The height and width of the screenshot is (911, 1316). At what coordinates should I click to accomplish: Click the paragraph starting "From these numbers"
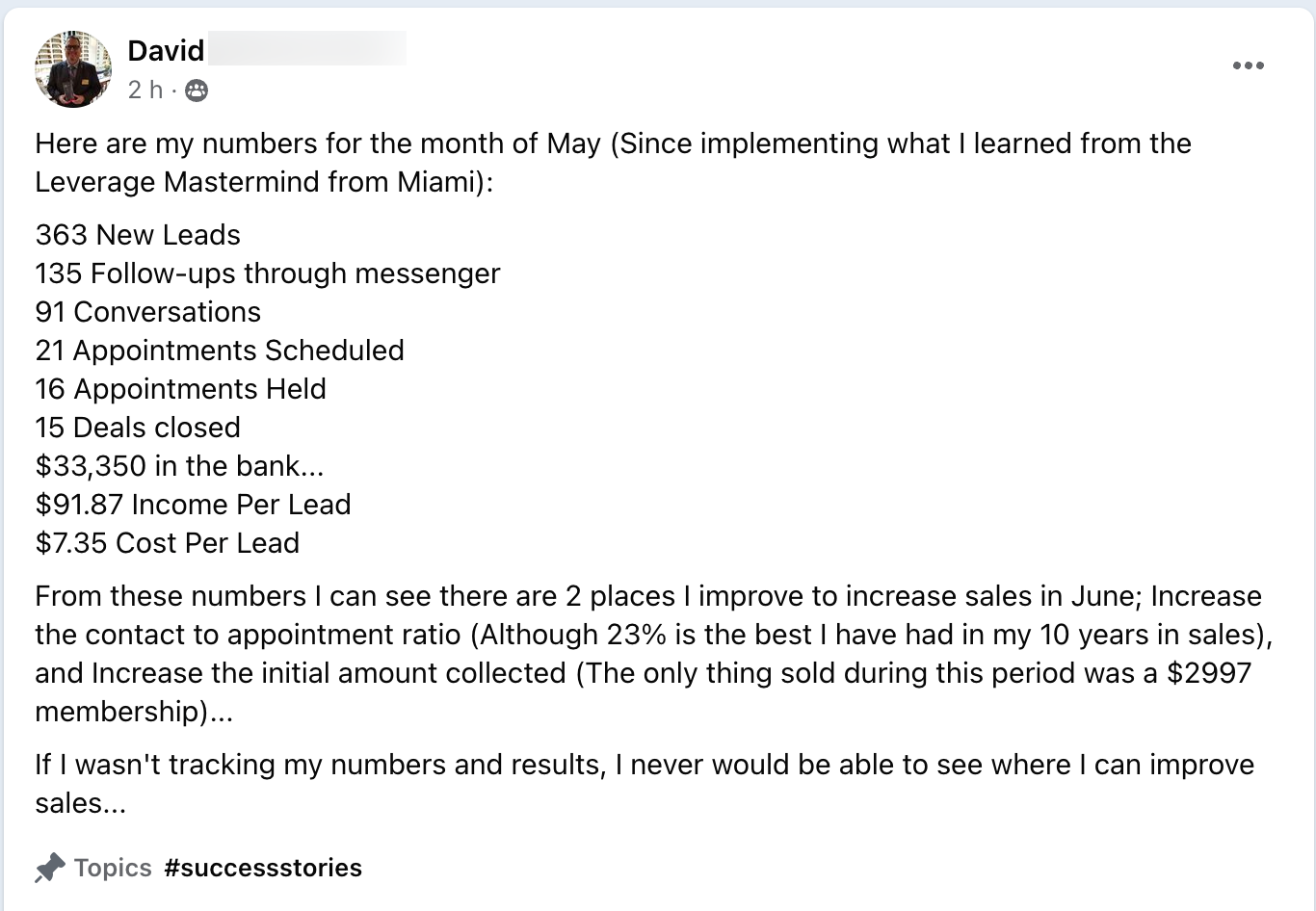point(648,654)
